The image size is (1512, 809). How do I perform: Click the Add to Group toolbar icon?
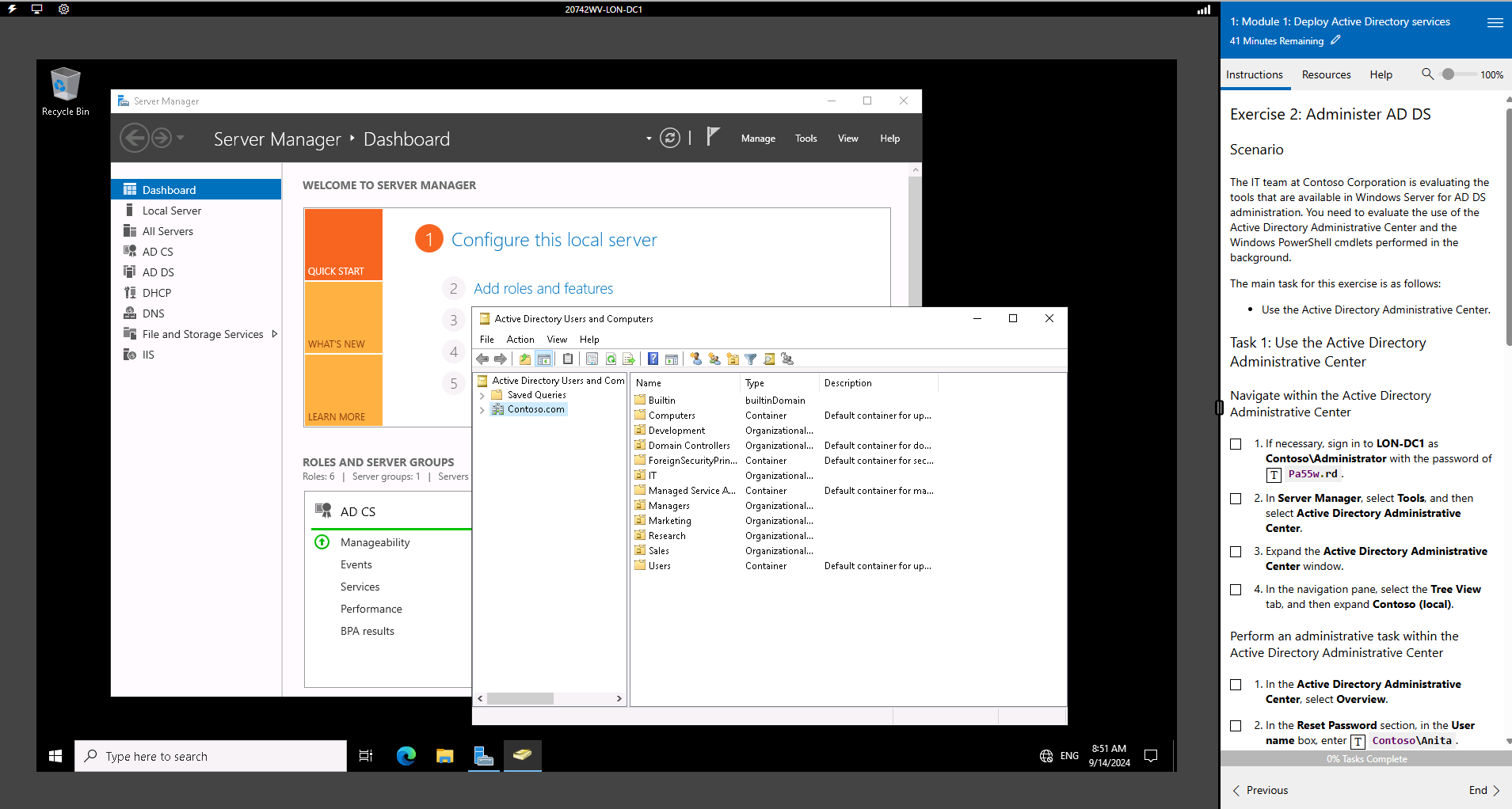[787, 359]
